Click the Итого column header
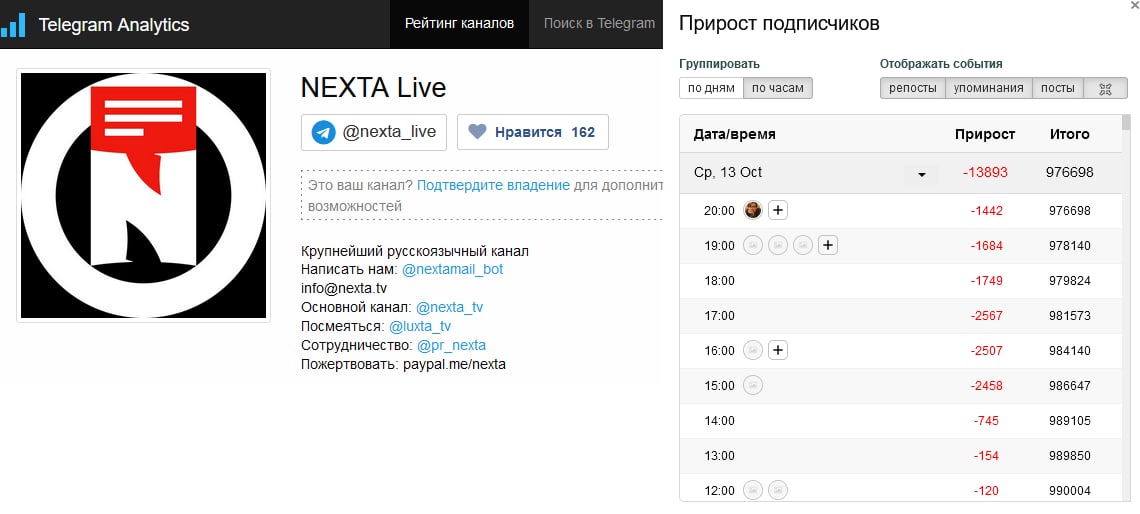The image size is (1140, 514). [x=1069, y=134]
